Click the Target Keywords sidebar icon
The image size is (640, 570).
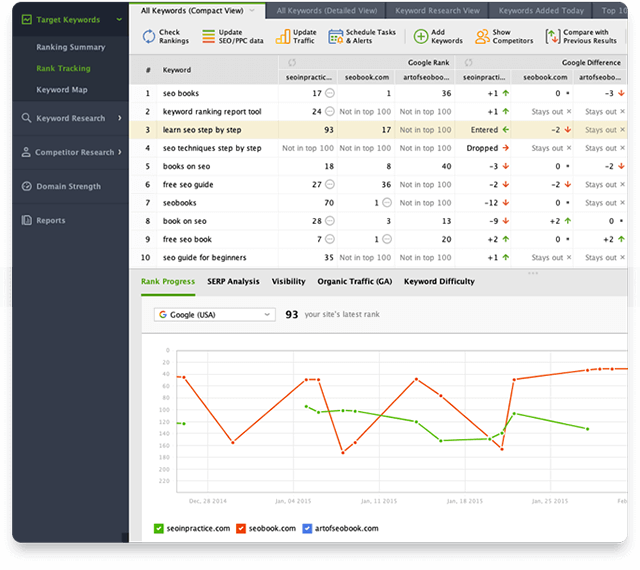(x=27, y=19)
